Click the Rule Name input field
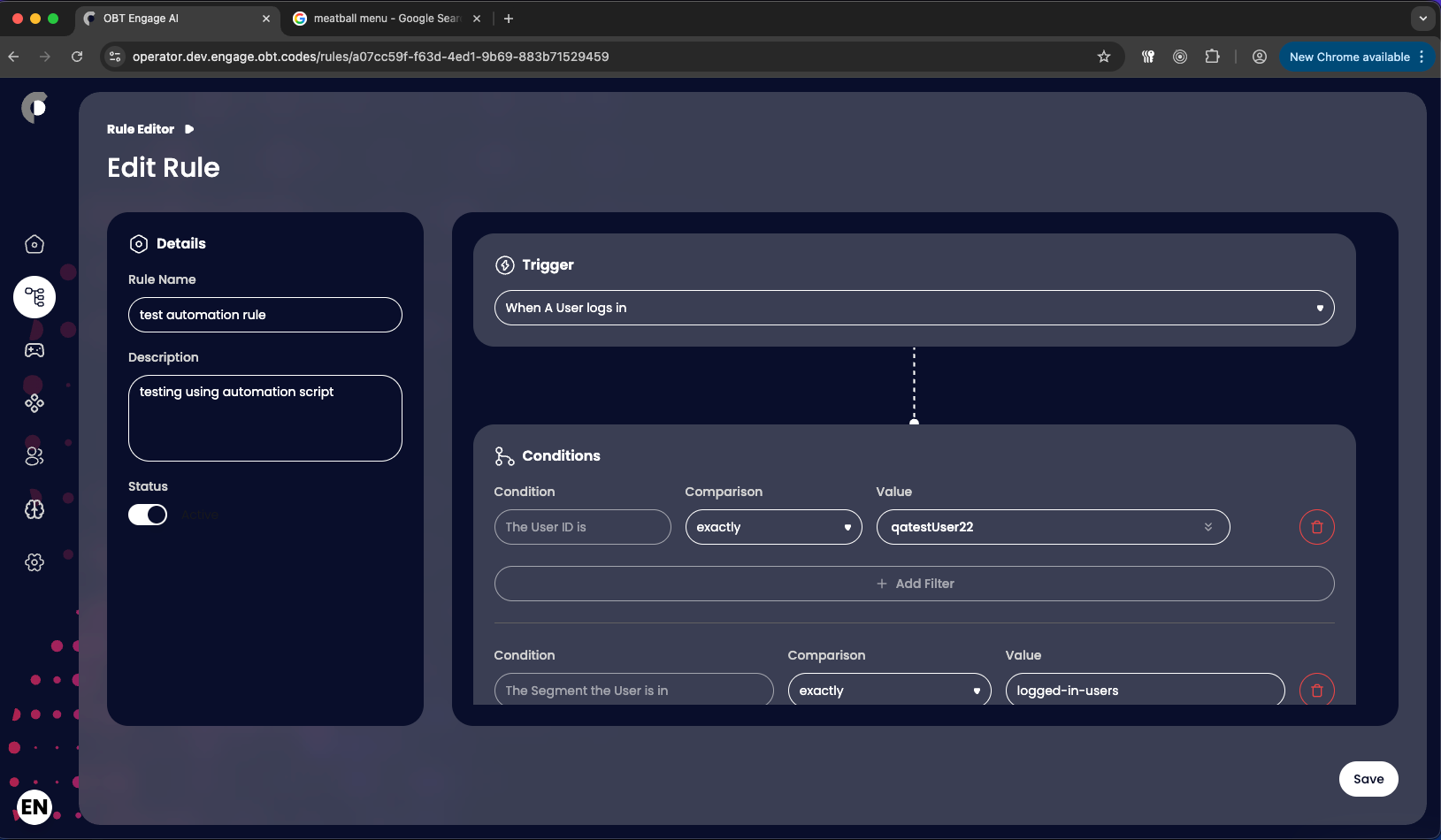Viewport: 1441px width, 840px height. [x=265, y=315]
